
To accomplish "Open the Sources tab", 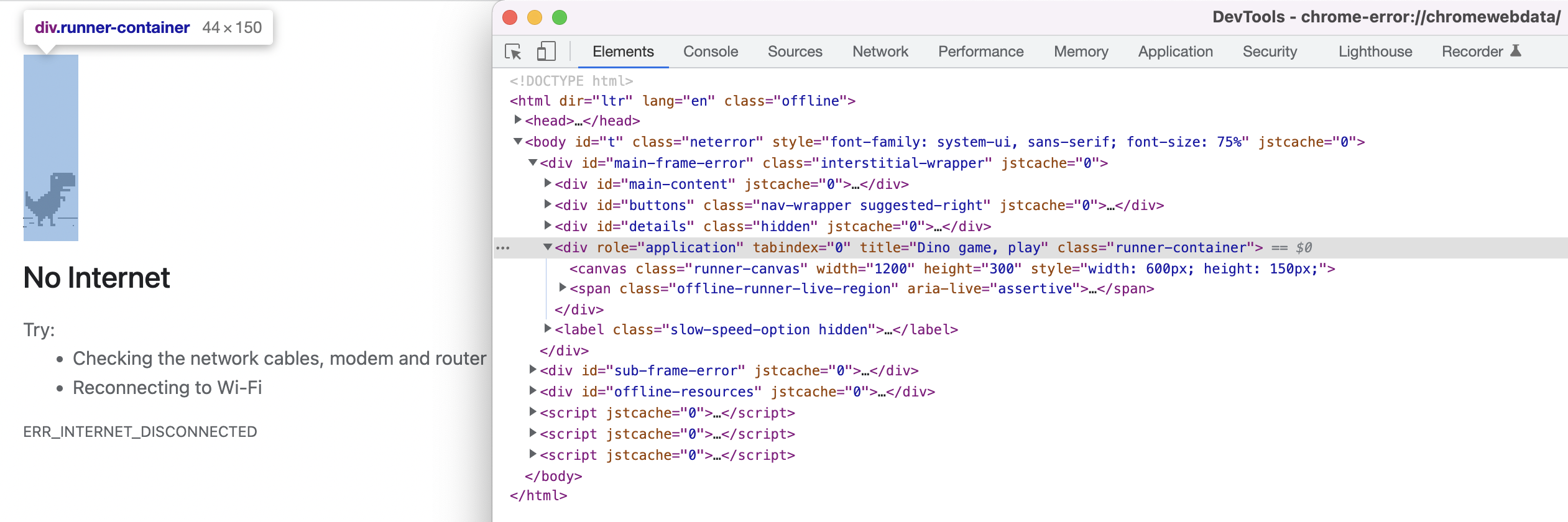I will click(795, 52).
